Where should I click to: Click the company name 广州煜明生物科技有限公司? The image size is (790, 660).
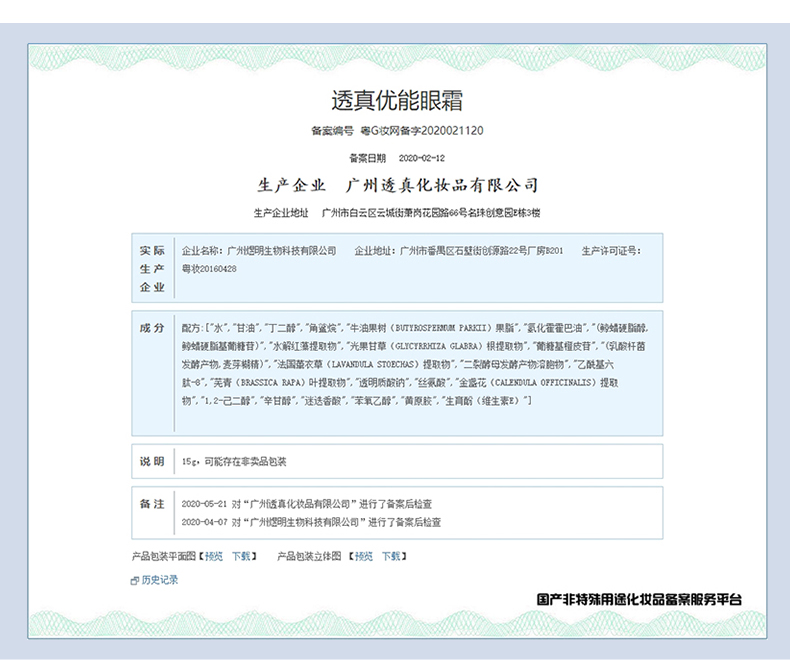[x=282, y=250]
